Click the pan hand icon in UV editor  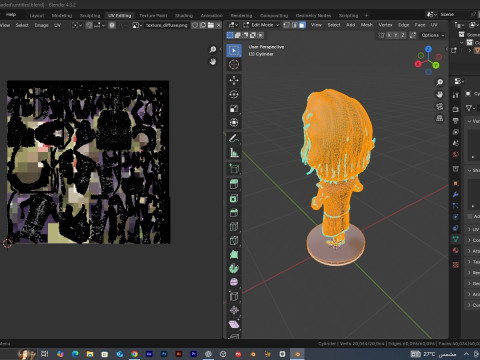[x=213, y=62]
